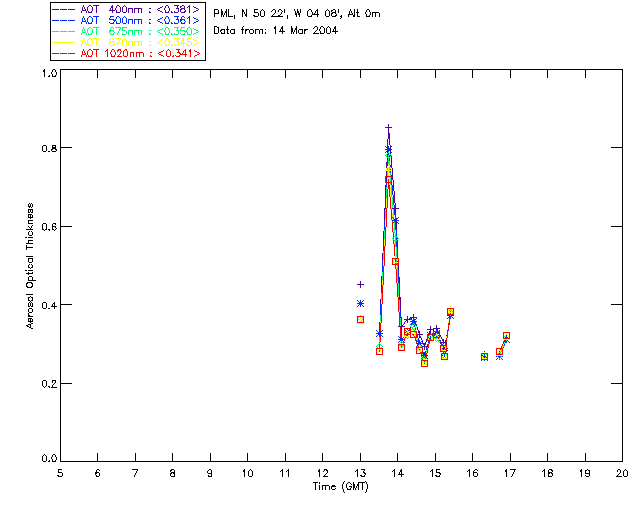Click the y-axis tick label 0.2

coord(49,384)
